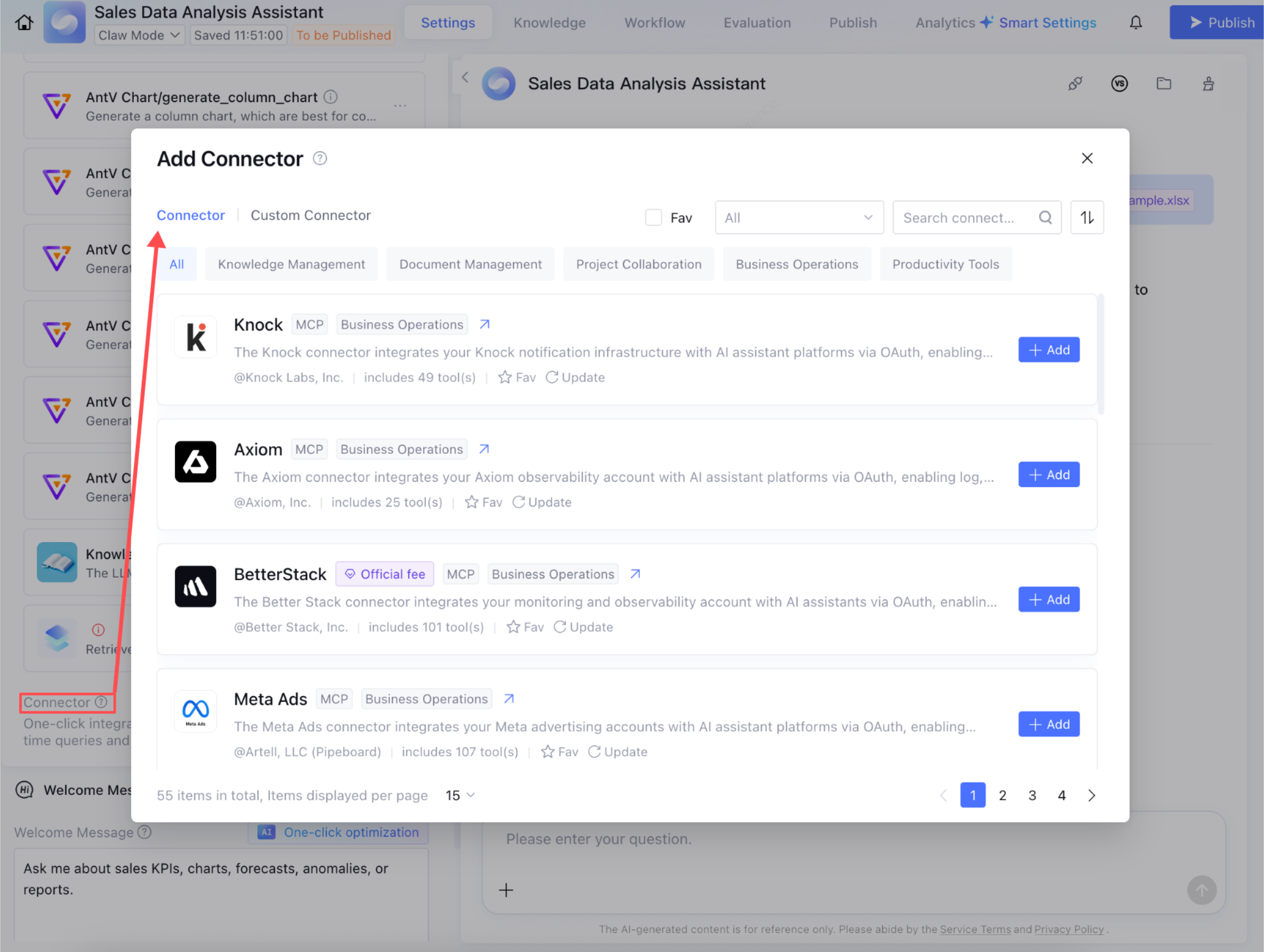
Task: Switch to the Custom Connector tab
Action: [310, 215]
